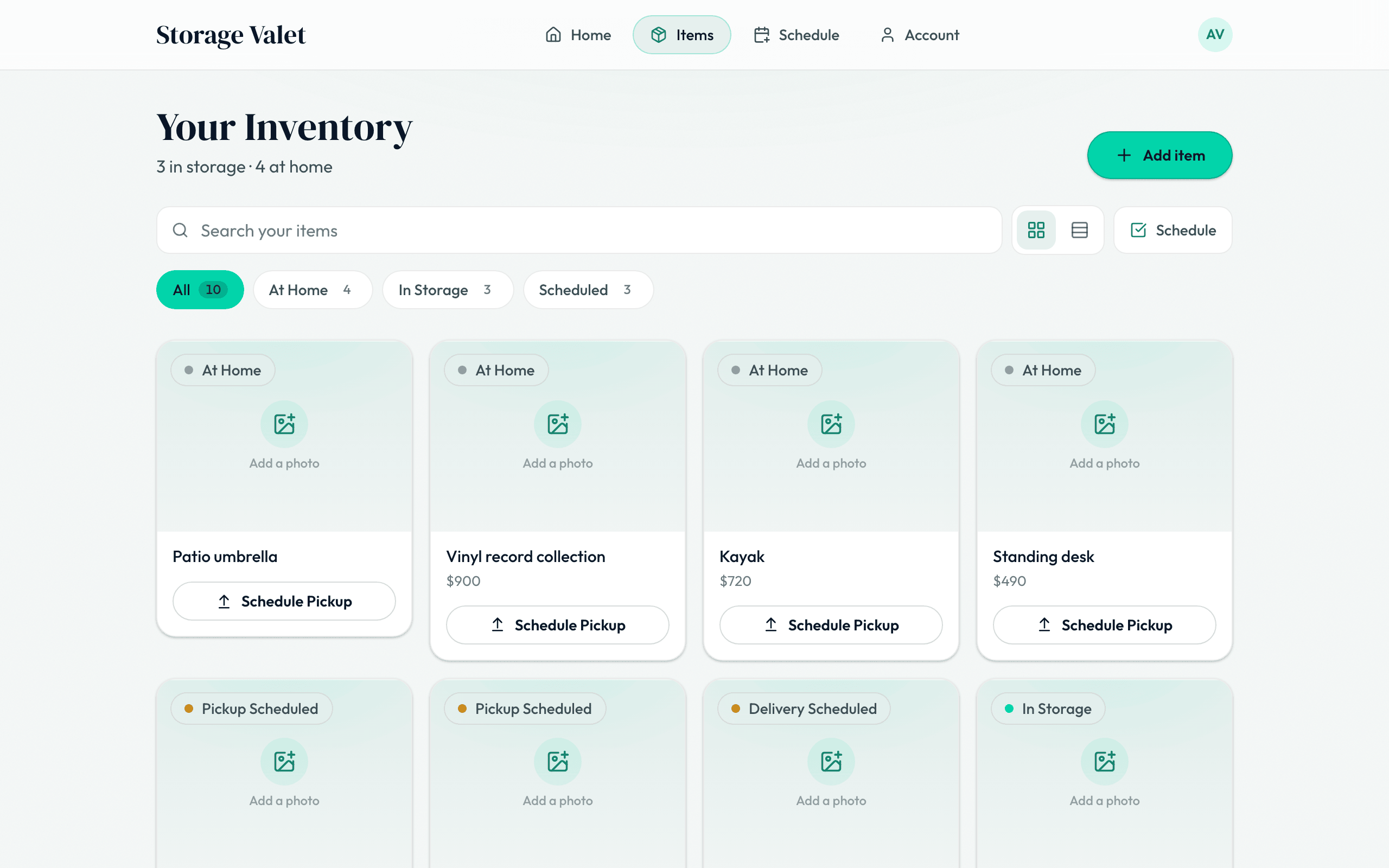This screenshot has height=868, width=1389.
Task: Add photo on In Storage card
Action: (1104, 773)
